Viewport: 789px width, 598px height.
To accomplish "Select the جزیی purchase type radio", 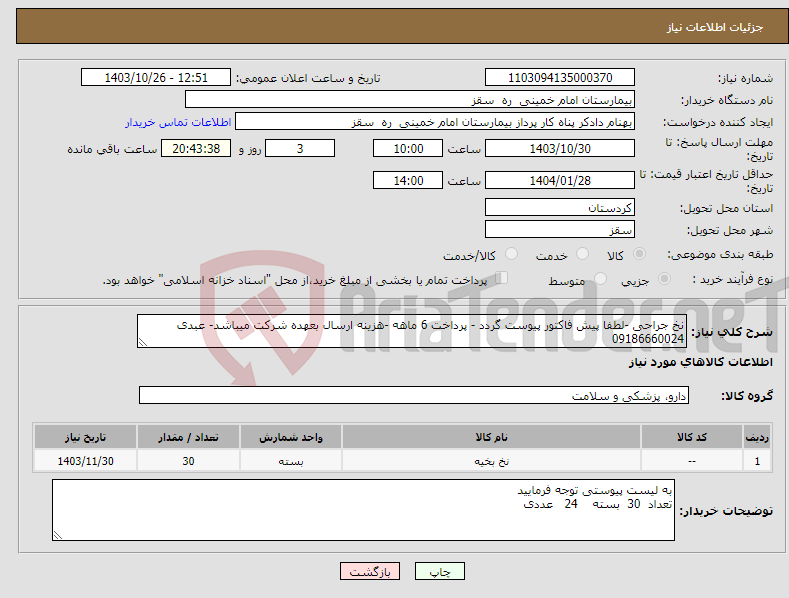I will click(x=664, y=278).
